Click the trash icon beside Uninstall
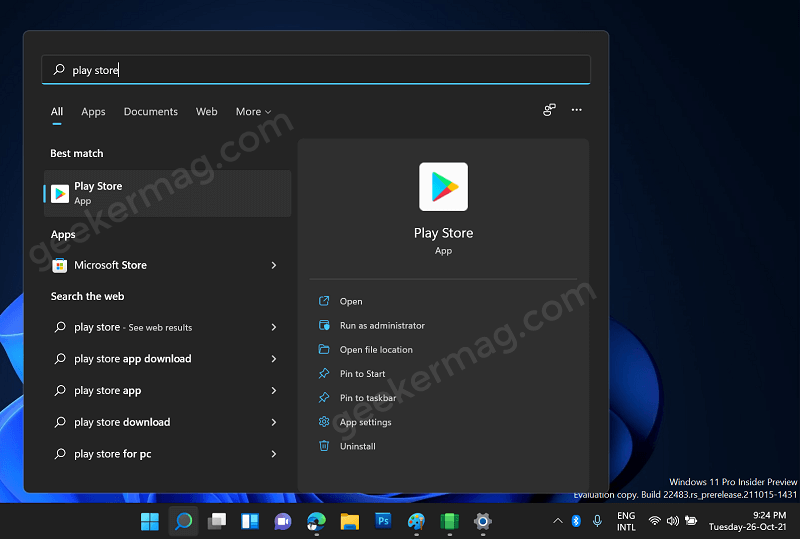This screenshot has height=539, width=800. click(324, 446)
